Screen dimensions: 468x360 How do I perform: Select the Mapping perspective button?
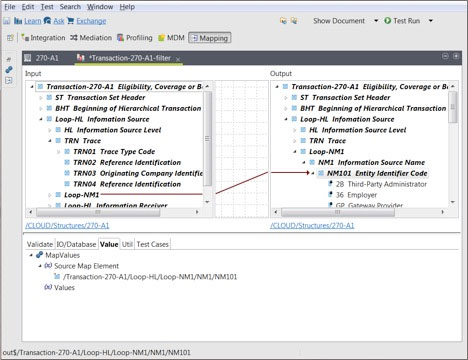point(210,38)
